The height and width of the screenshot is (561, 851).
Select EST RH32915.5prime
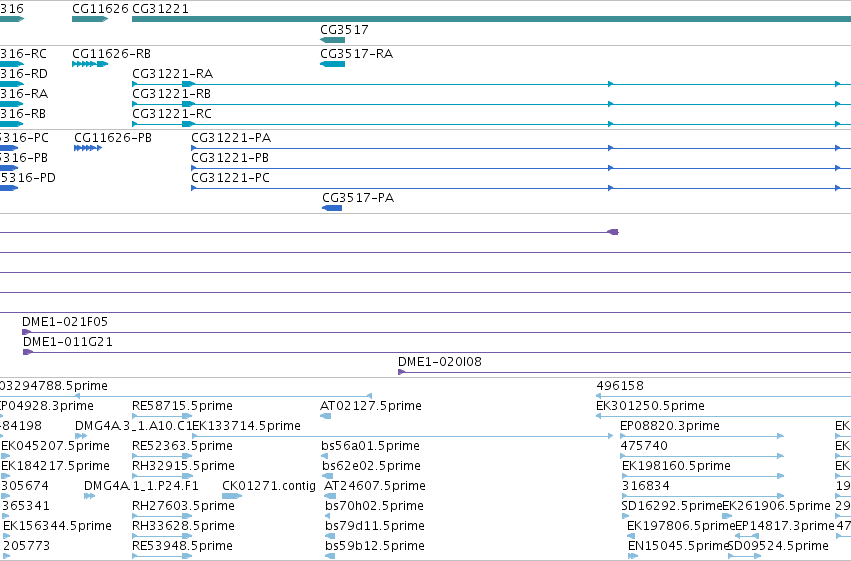[x=183, y=466]
